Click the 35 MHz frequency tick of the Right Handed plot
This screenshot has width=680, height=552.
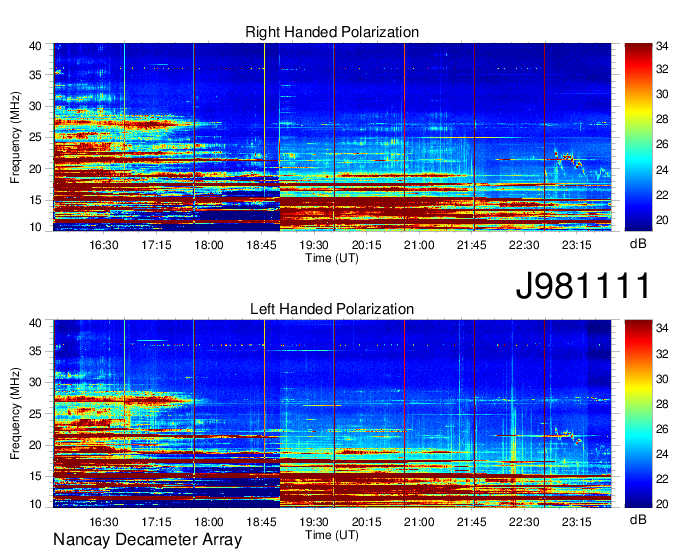35,75
